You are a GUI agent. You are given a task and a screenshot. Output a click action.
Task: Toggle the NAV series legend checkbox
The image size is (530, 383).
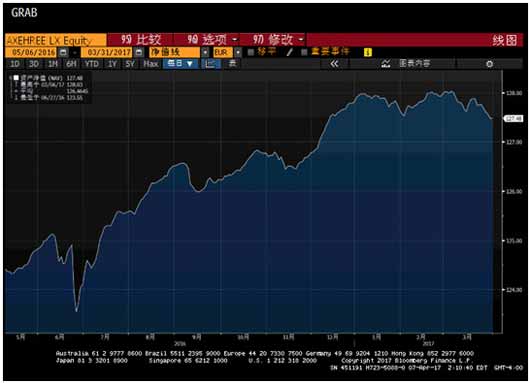[x=16, y=78]
